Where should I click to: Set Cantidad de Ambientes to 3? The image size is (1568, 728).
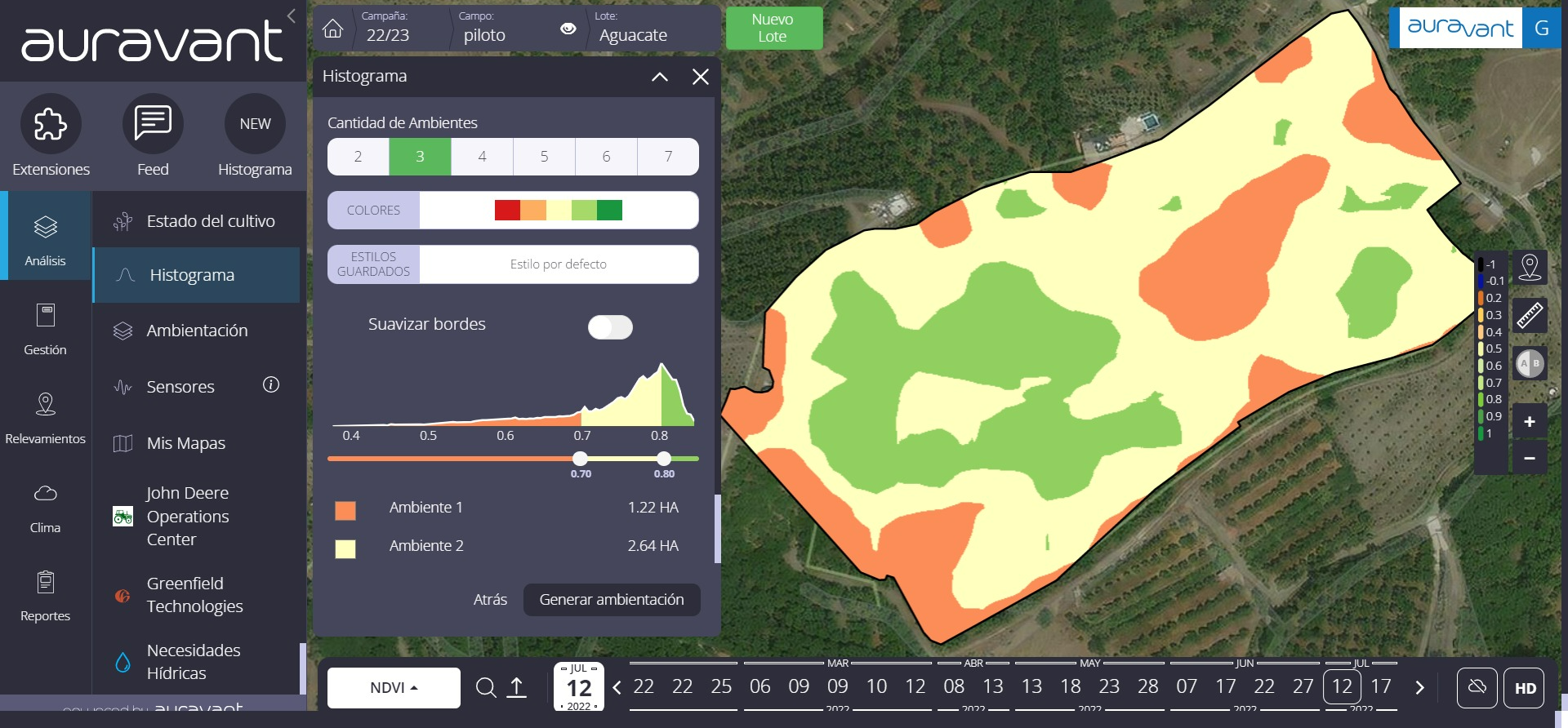pyautogui.click(x=420, y=157)
